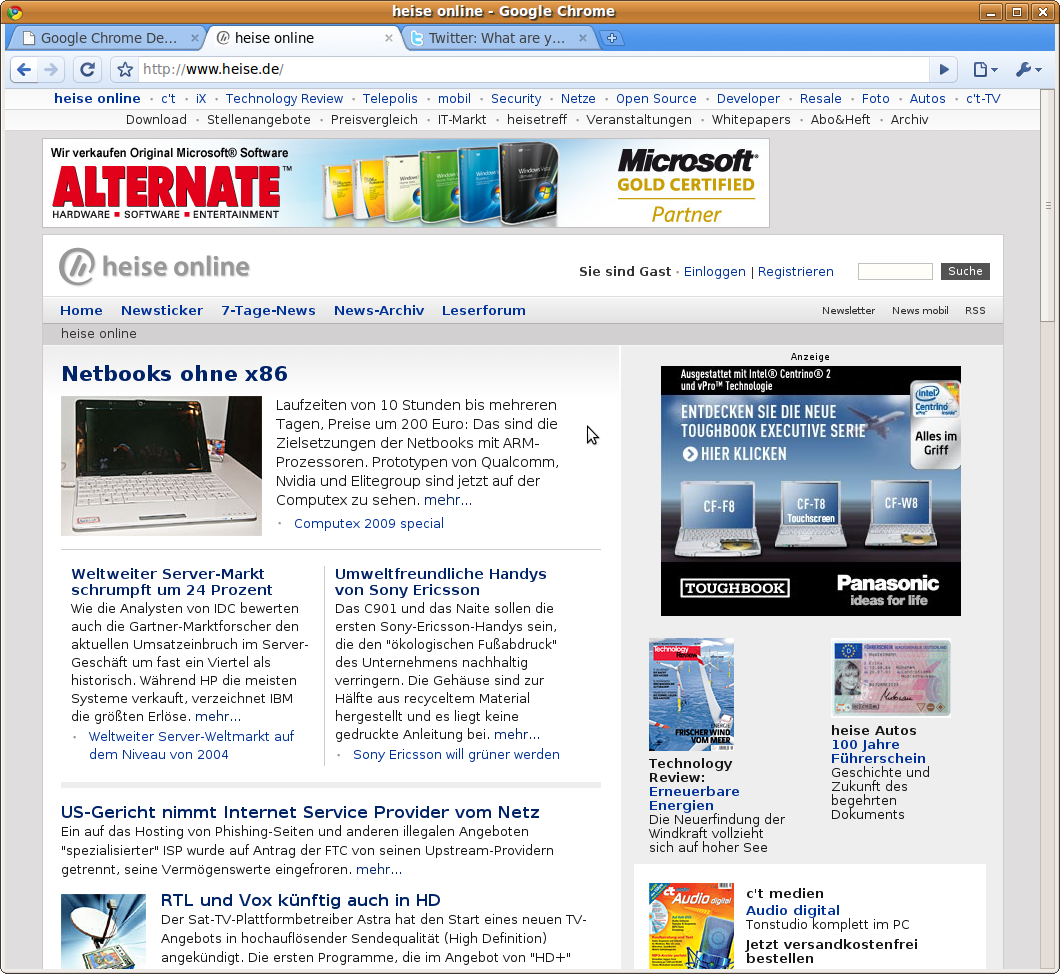Open RTL und Vox künftig auch in HD

pyautogui.click(x=300, y=900)
